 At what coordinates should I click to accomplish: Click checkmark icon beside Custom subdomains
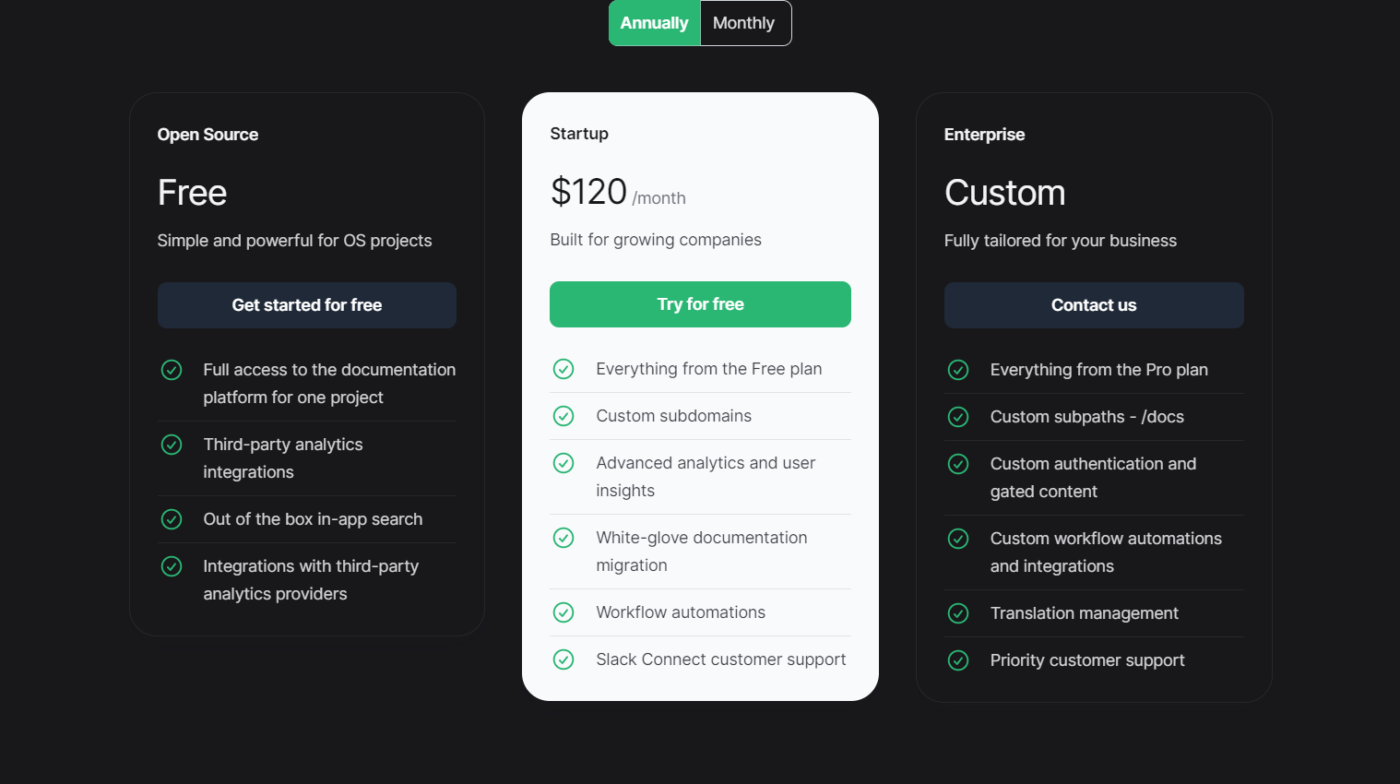[564, 416]
